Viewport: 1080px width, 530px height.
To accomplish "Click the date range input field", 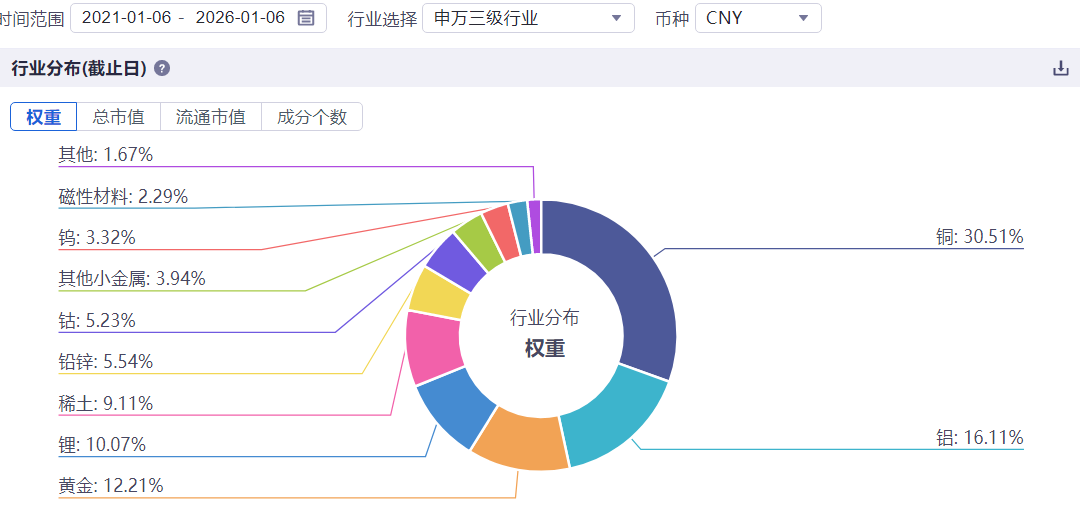I will point(198,18).
